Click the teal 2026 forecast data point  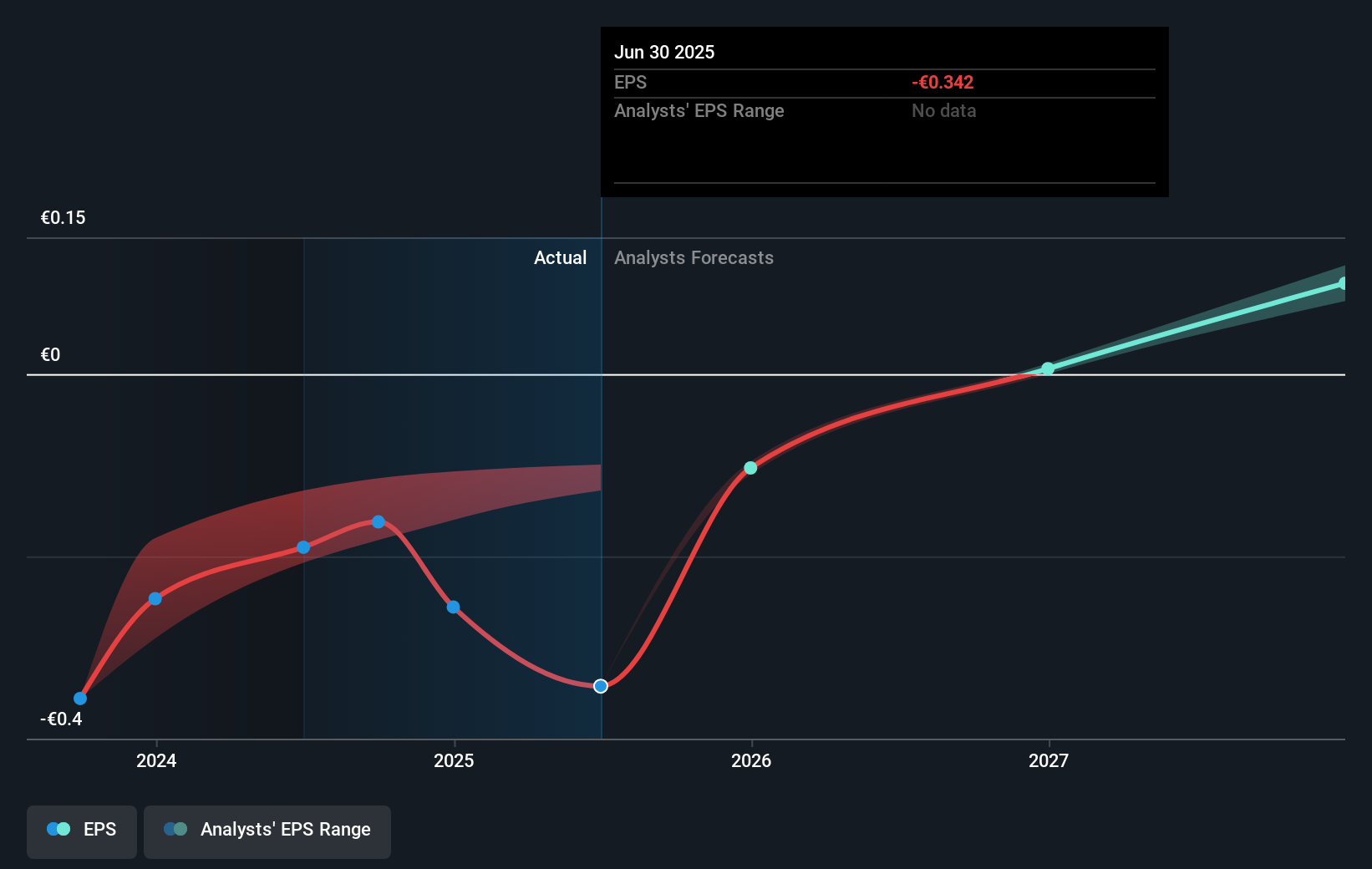[x=750, y=468]
